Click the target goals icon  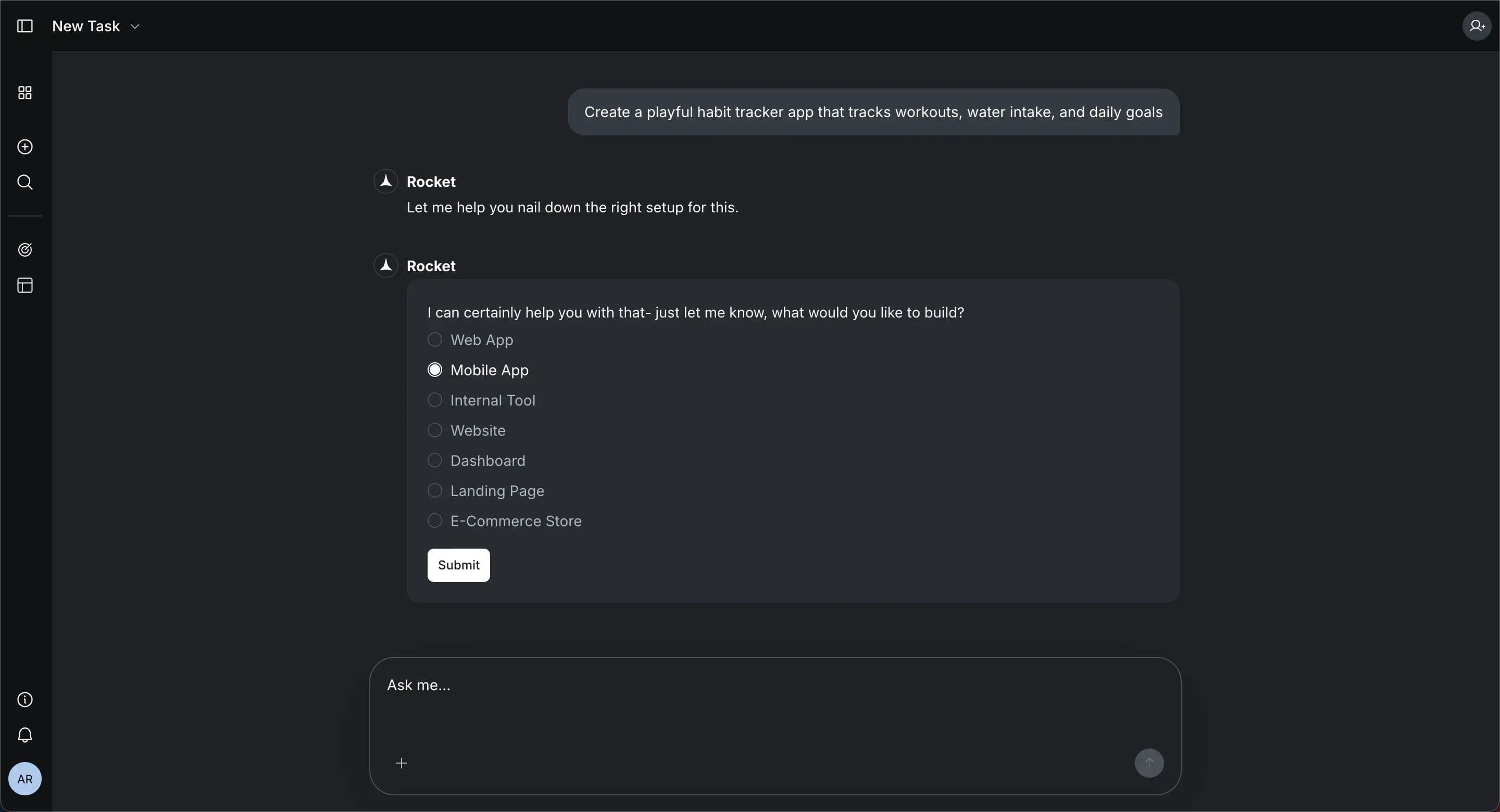[x=24, y=250]
